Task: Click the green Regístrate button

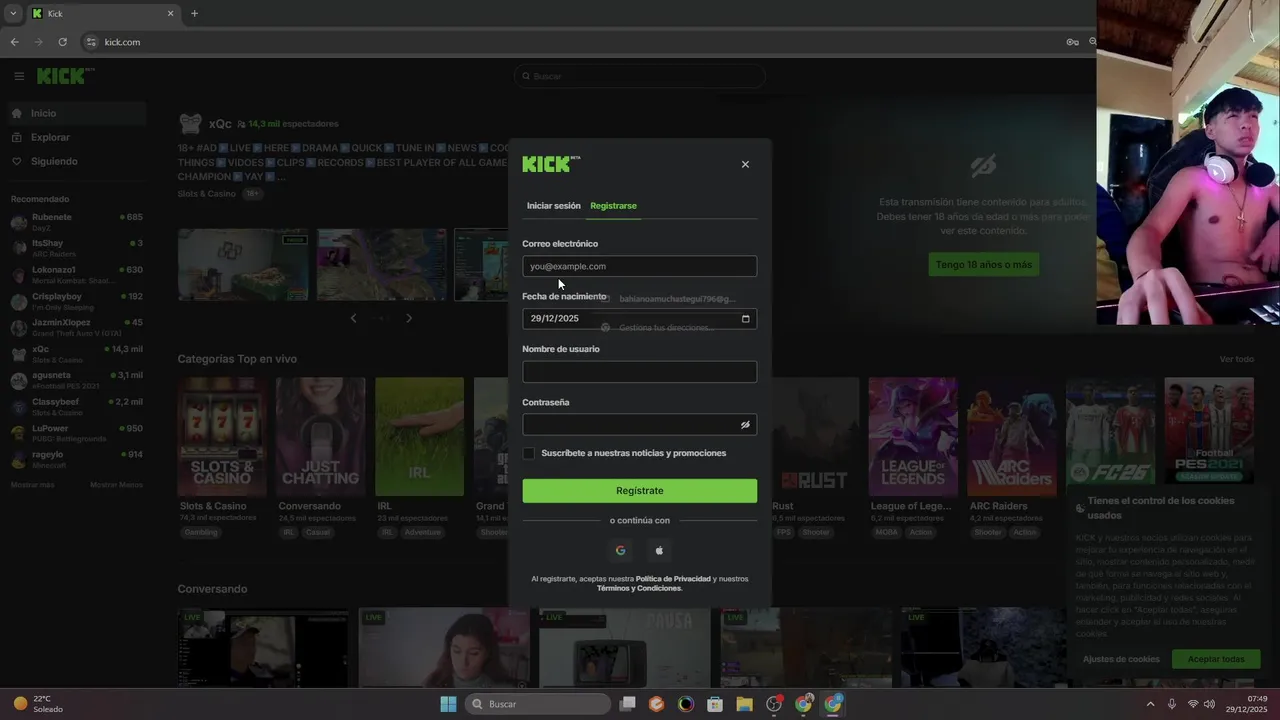Action: click(639, 491)
